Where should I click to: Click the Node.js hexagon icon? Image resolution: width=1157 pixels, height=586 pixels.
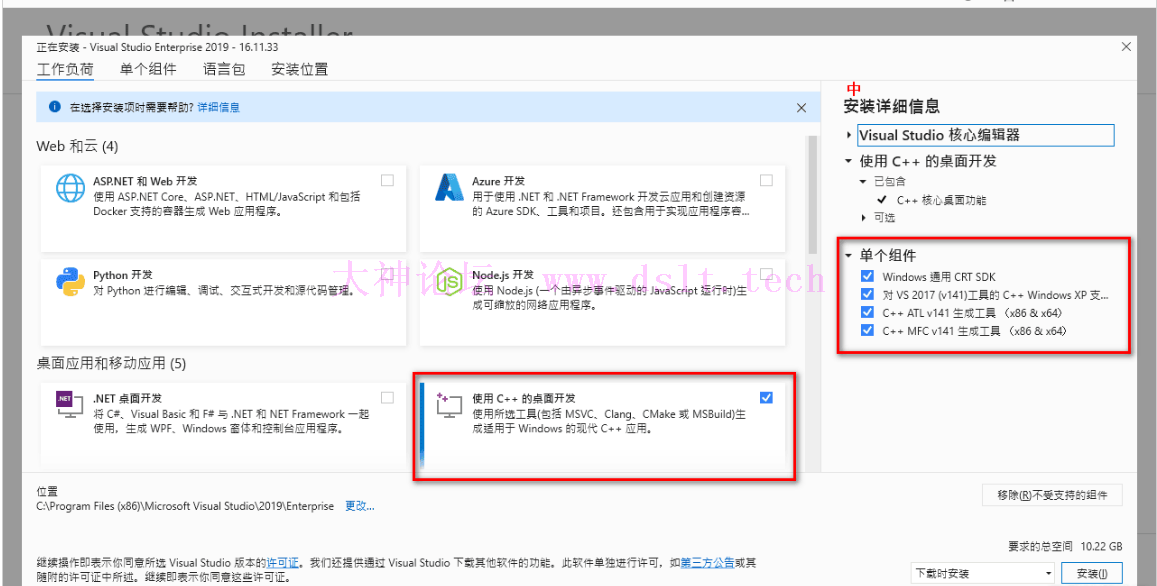click(x=449, y=282)
